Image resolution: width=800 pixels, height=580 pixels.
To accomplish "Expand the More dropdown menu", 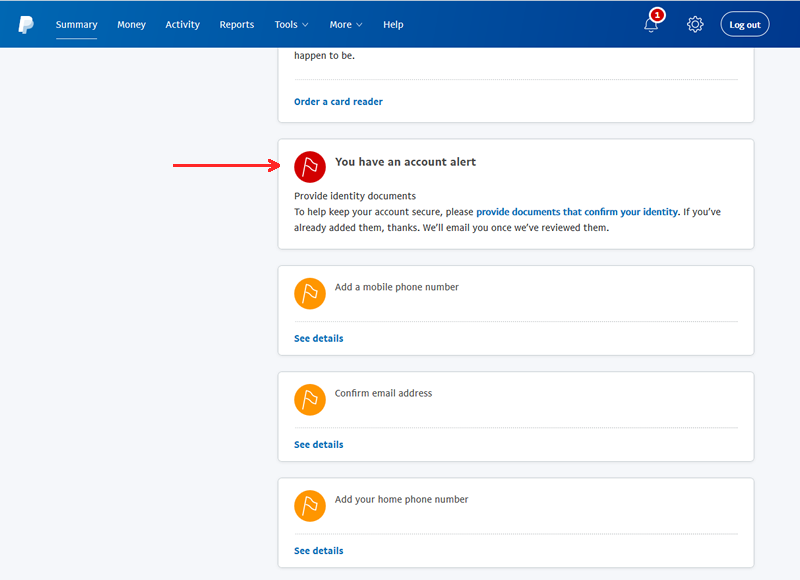I will coord(346,24).
